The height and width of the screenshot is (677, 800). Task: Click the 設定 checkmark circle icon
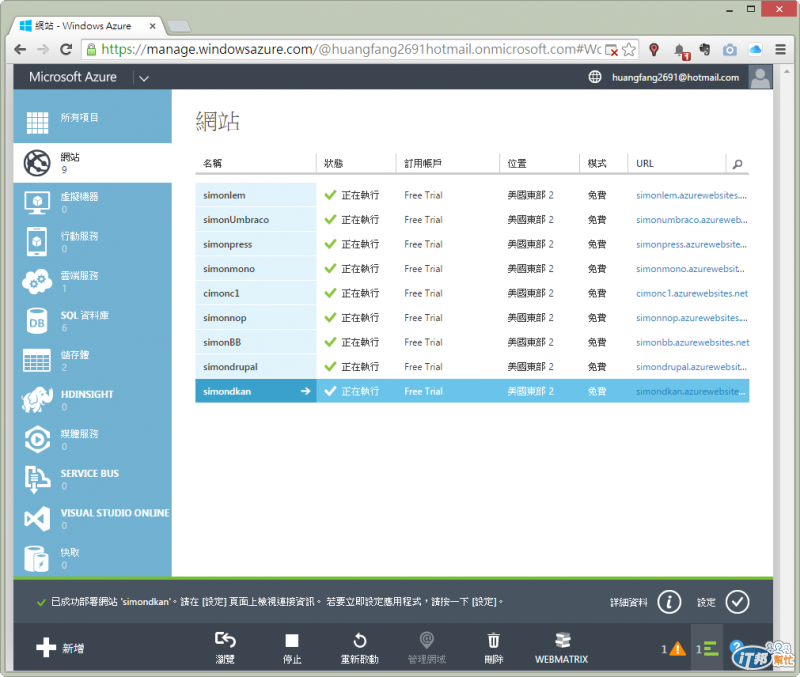pyautogui.click(x=737, y=602)
